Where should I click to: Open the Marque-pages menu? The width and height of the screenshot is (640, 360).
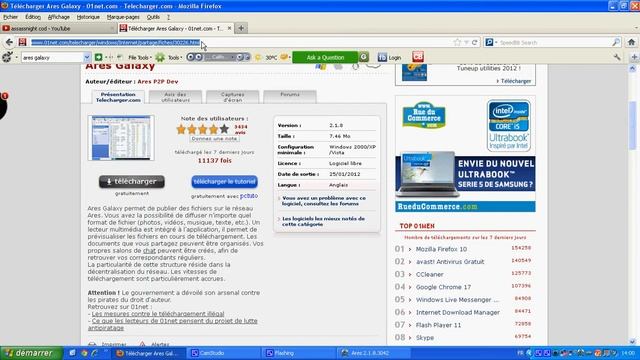coord(123,17)
